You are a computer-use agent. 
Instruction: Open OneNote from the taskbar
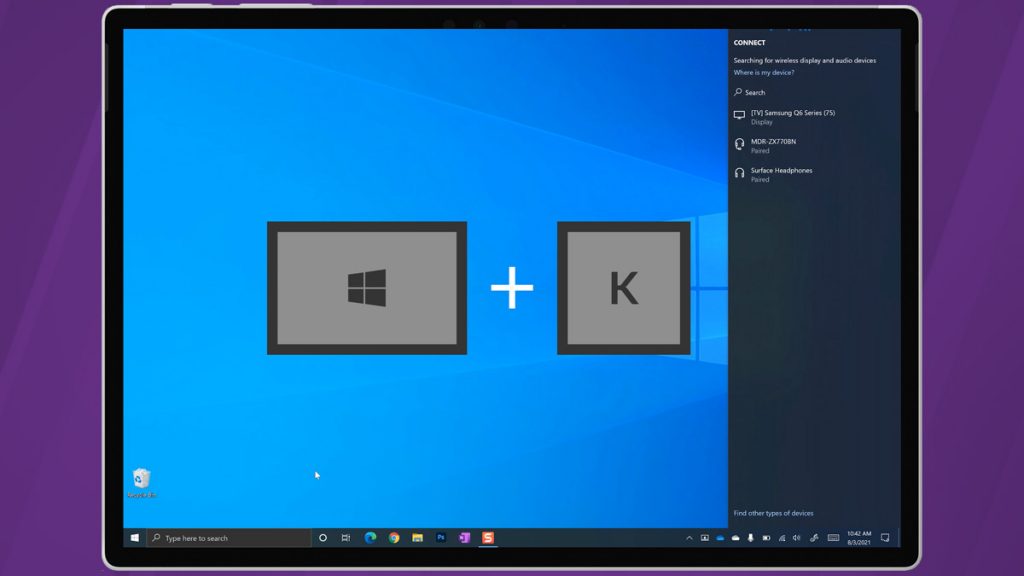(464, 538)
